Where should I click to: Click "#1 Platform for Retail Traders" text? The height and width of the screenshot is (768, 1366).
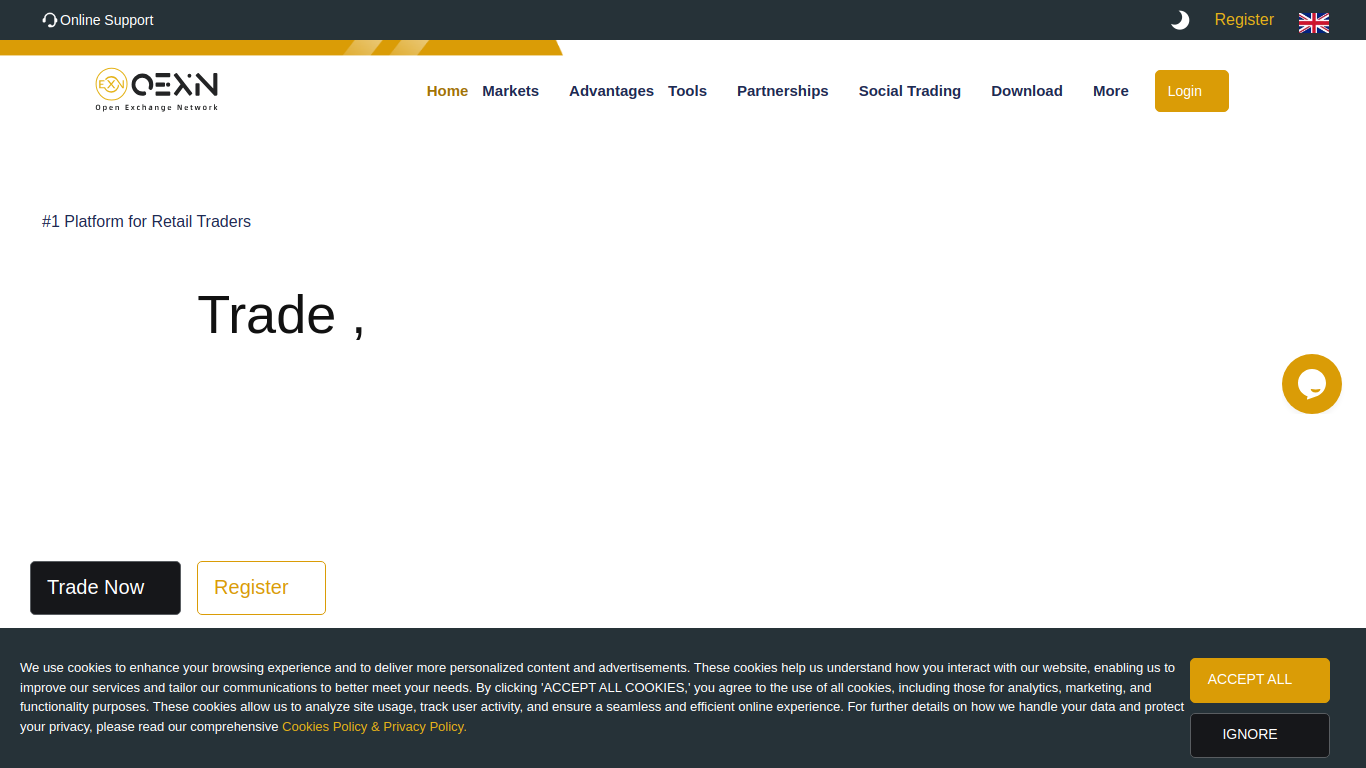pyautogui.click(x=146, y=222)
